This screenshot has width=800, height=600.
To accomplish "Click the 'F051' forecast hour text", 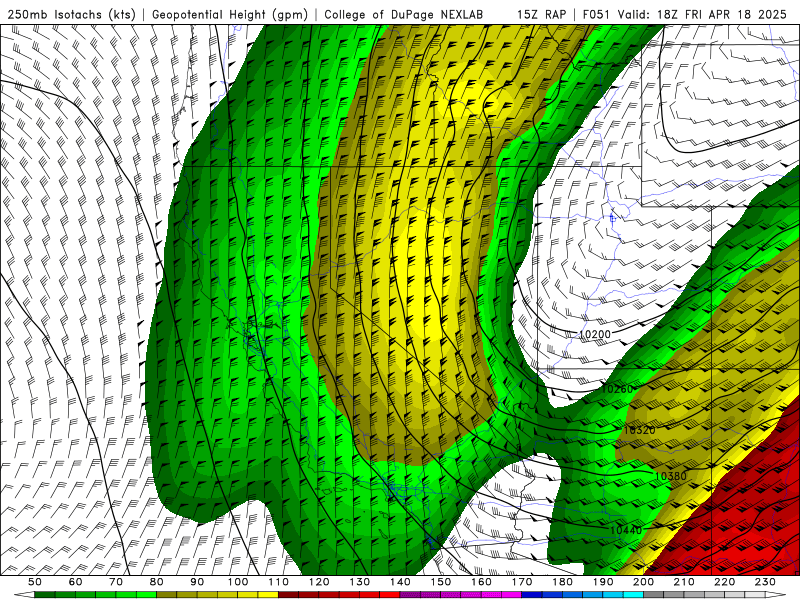I will coord(597,15).
